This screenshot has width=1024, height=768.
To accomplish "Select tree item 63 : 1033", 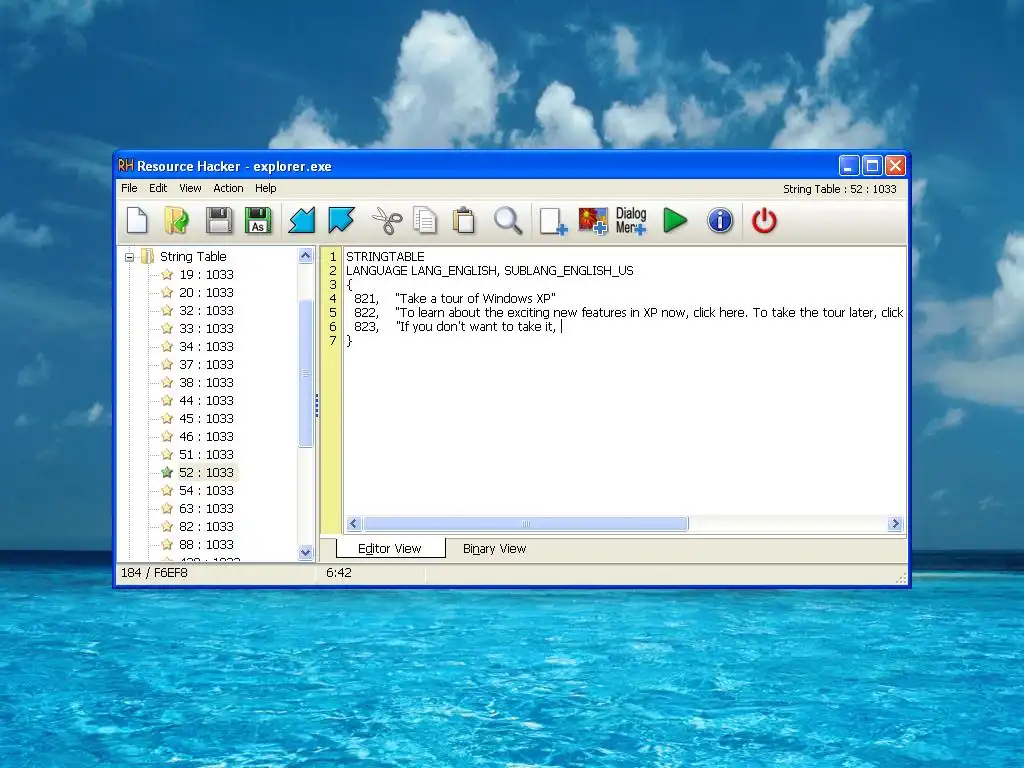I will 206,508.
